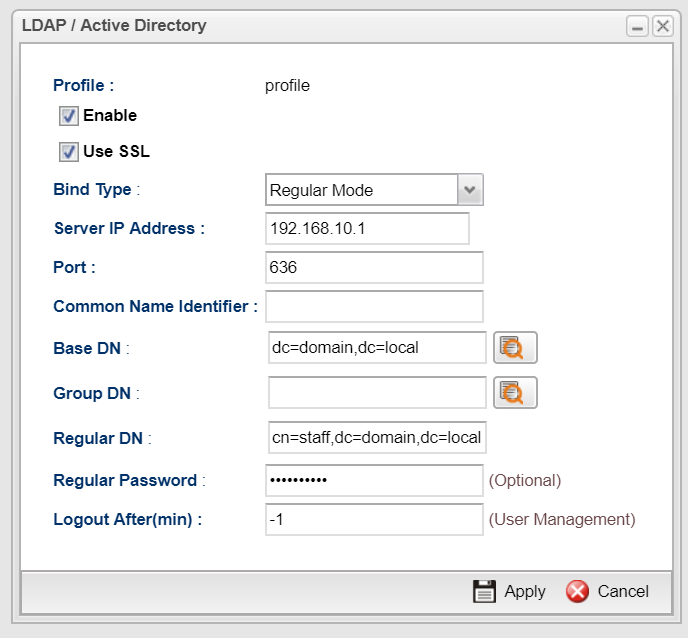Click the Regular Password field

[x=374, y=480]
